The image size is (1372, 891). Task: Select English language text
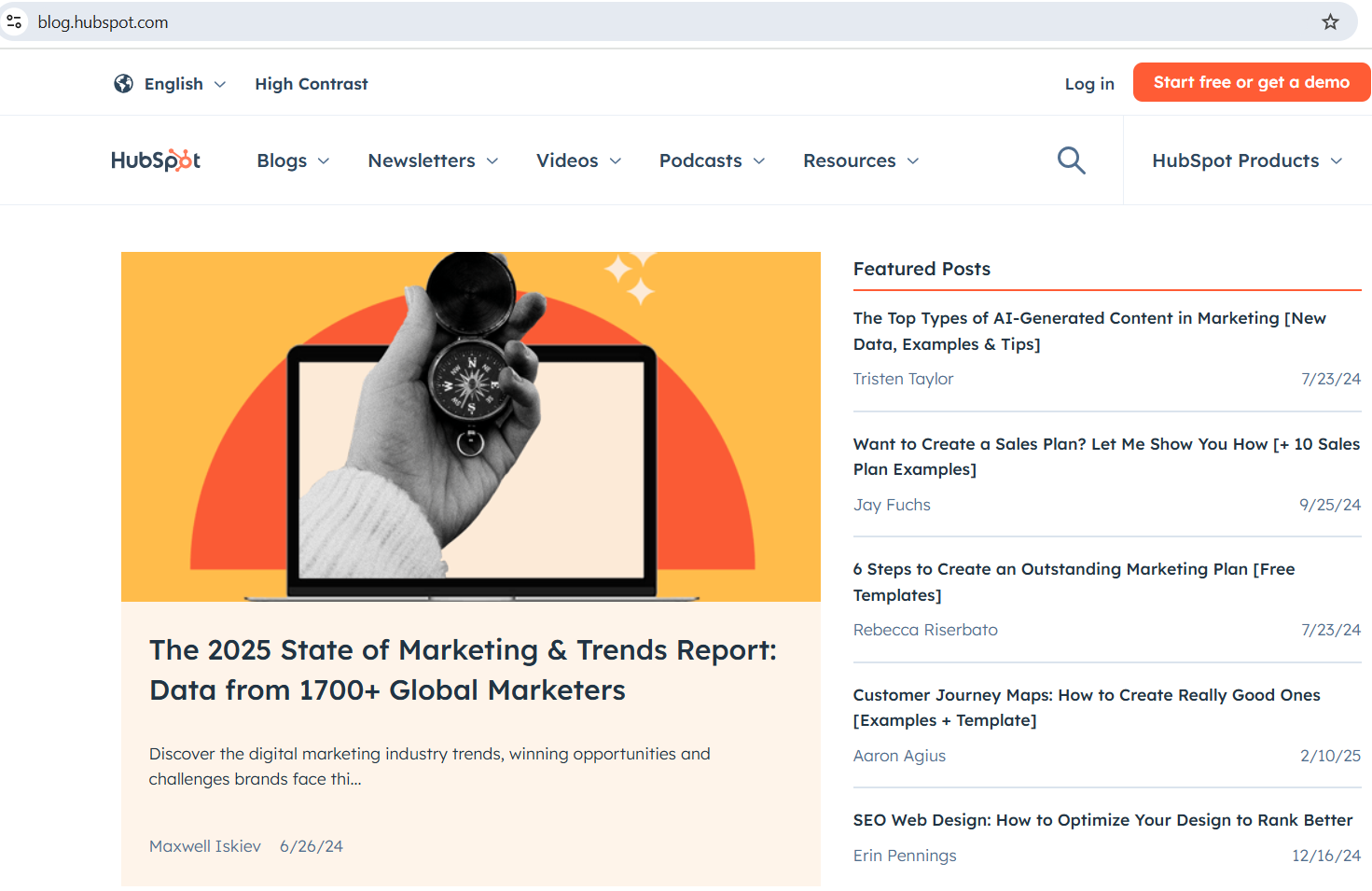(173, 84)
